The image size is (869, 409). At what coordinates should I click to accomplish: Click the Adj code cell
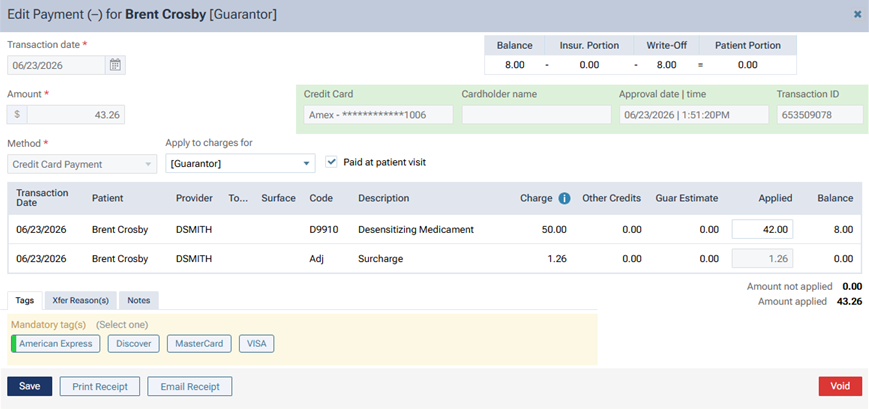(316, 258)
